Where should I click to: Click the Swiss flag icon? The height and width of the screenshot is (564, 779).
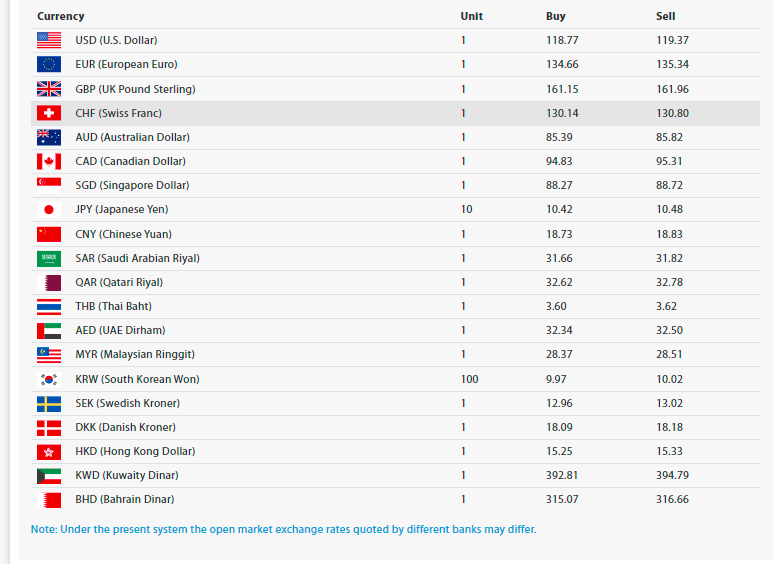[x=49, y=113]
